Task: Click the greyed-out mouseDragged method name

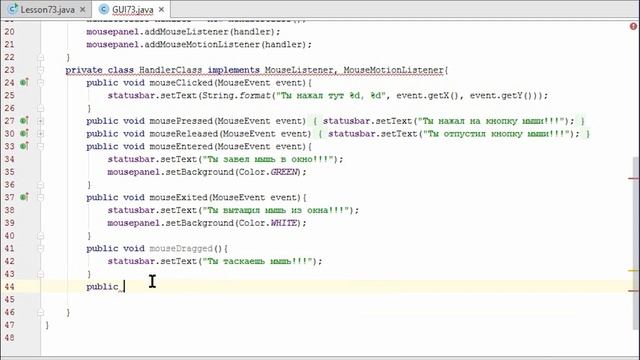Action: [181, 248]
